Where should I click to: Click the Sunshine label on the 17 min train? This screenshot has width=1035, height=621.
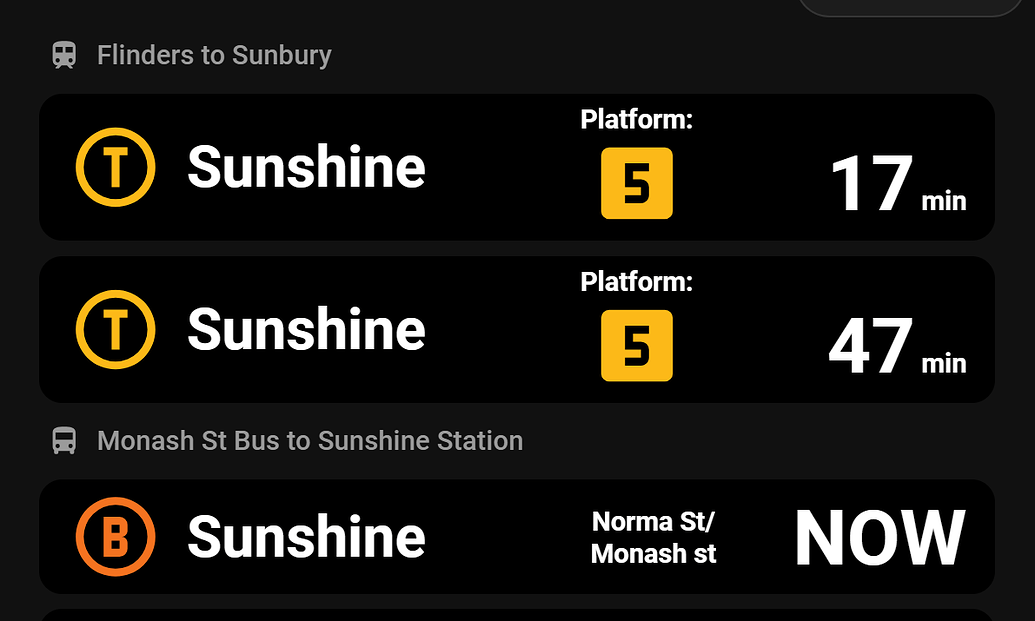[306, 167]
